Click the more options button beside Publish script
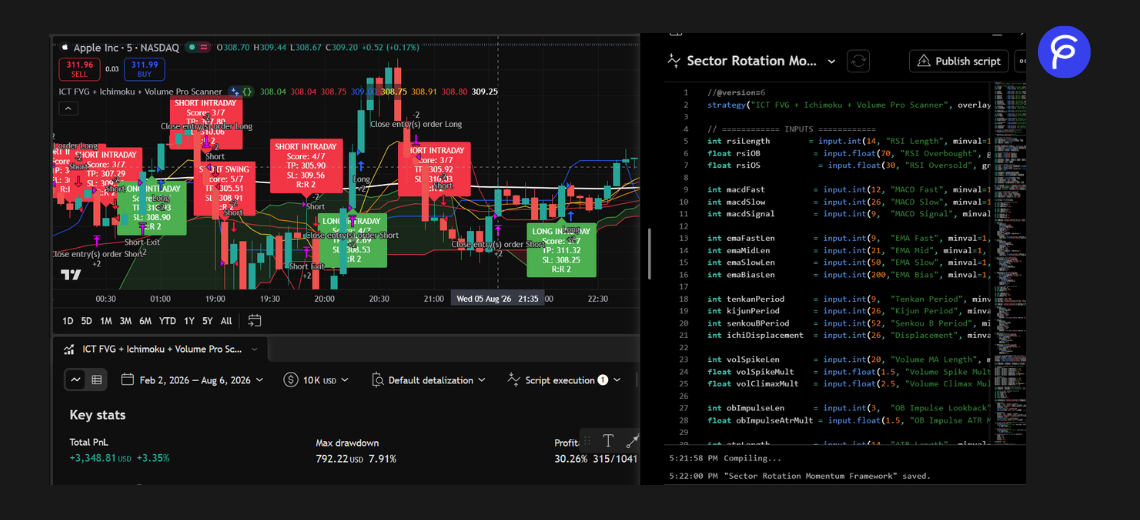Image resolution: width=1140 pixels, height=520 pixels. [1020, 61]
